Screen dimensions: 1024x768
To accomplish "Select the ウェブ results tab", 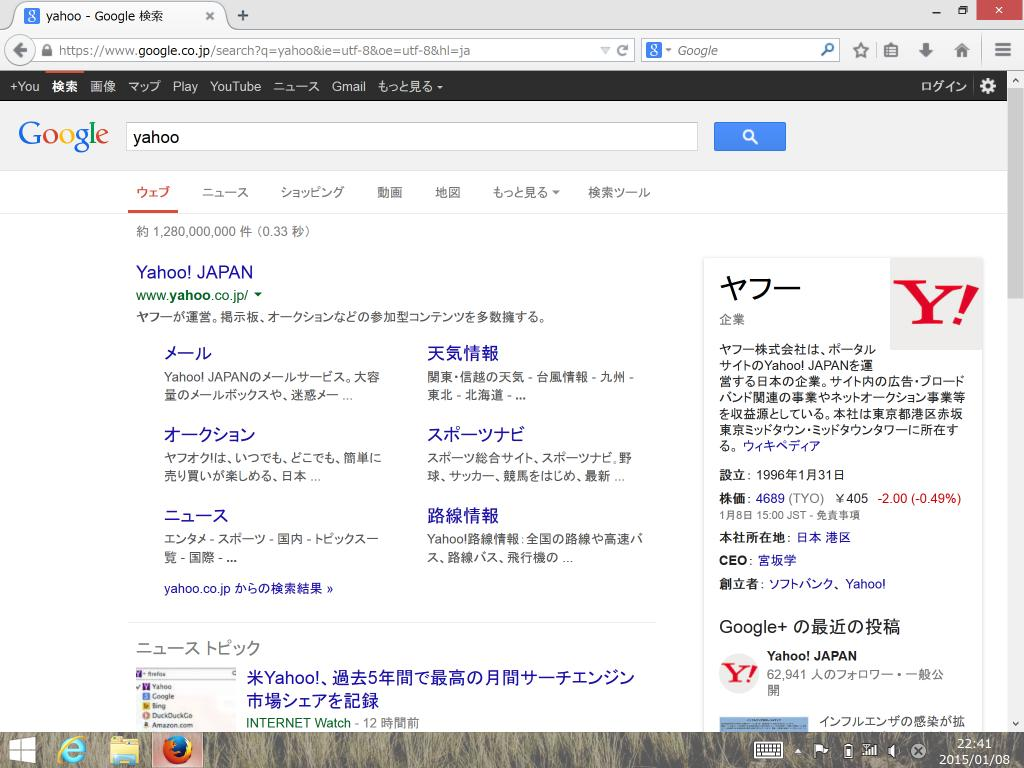I will pos(153,192).
